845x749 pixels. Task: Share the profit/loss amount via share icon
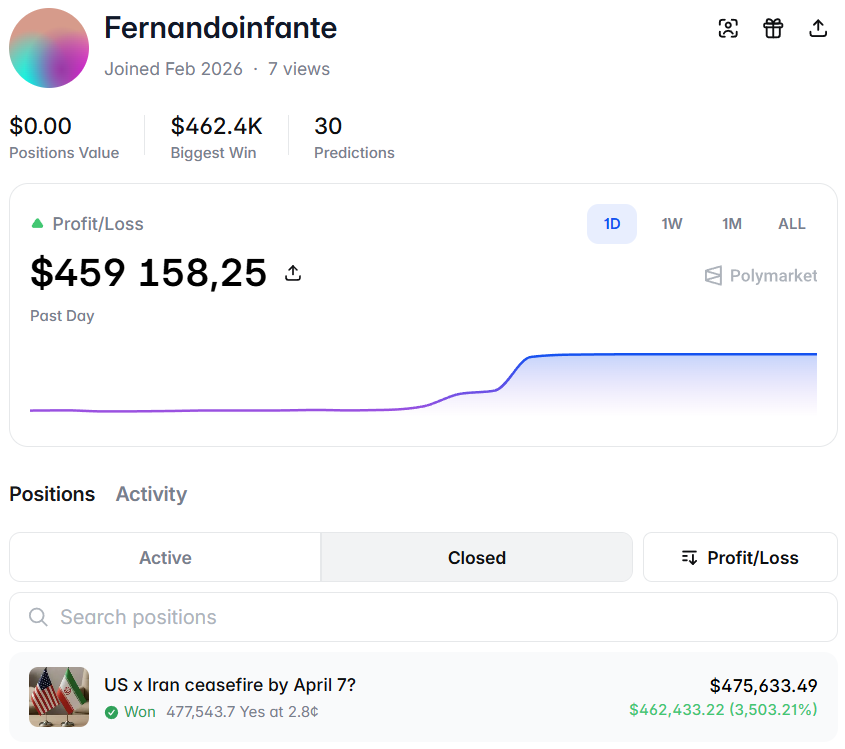tap(293, 273)
